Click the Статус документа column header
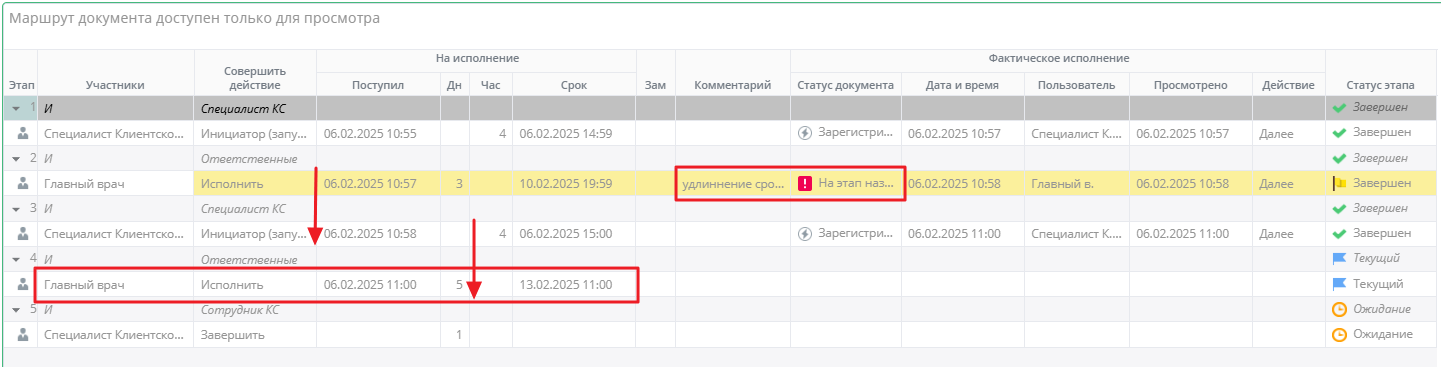This screenshot has height=367, width=1441. click(845, 85)
